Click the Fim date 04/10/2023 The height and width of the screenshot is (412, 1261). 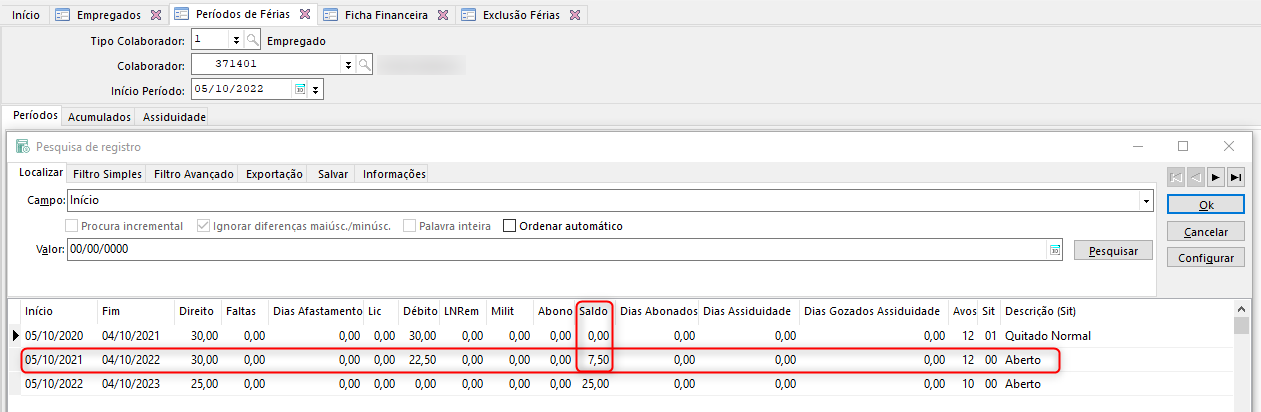point(128,383)
